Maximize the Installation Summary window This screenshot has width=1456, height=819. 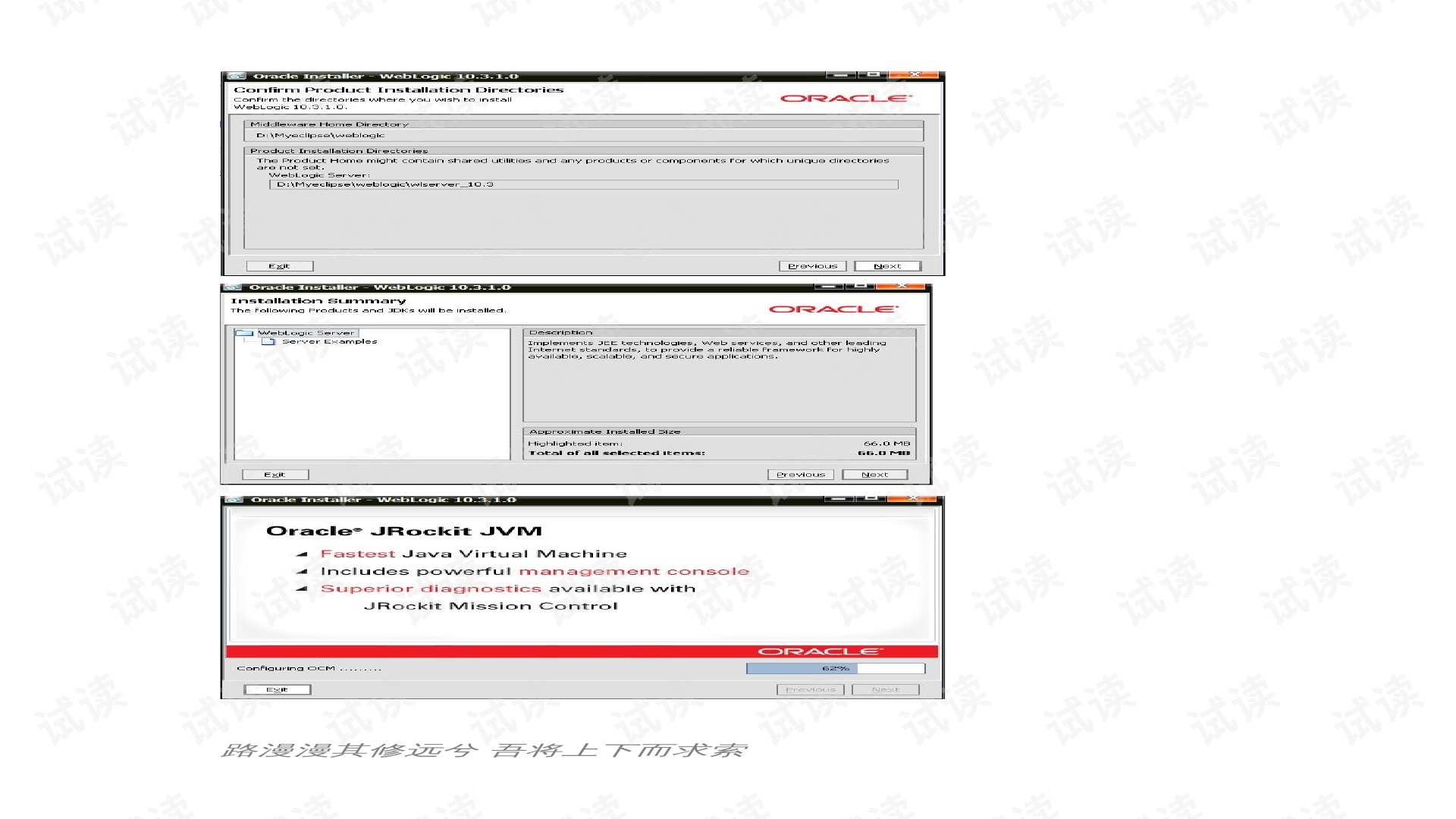pos(861,287)
